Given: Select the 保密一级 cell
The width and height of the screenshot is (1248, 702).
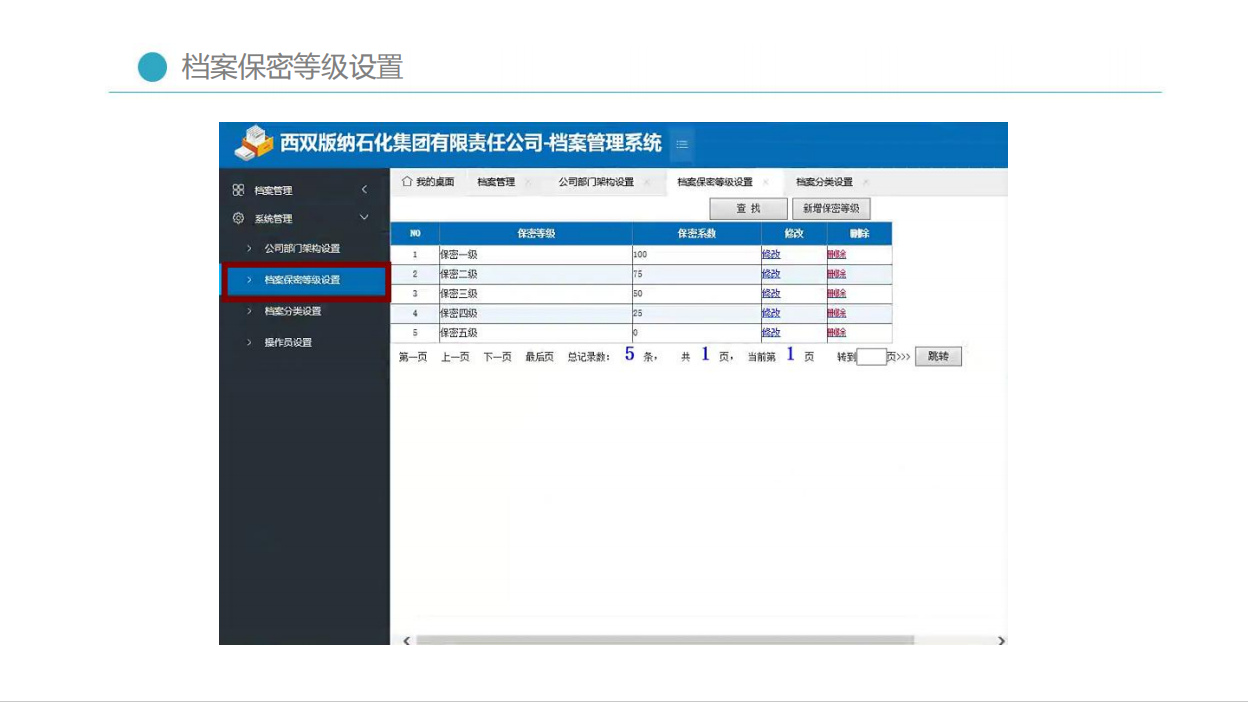Looking at the screenshot, I should [x=536, y=254].
